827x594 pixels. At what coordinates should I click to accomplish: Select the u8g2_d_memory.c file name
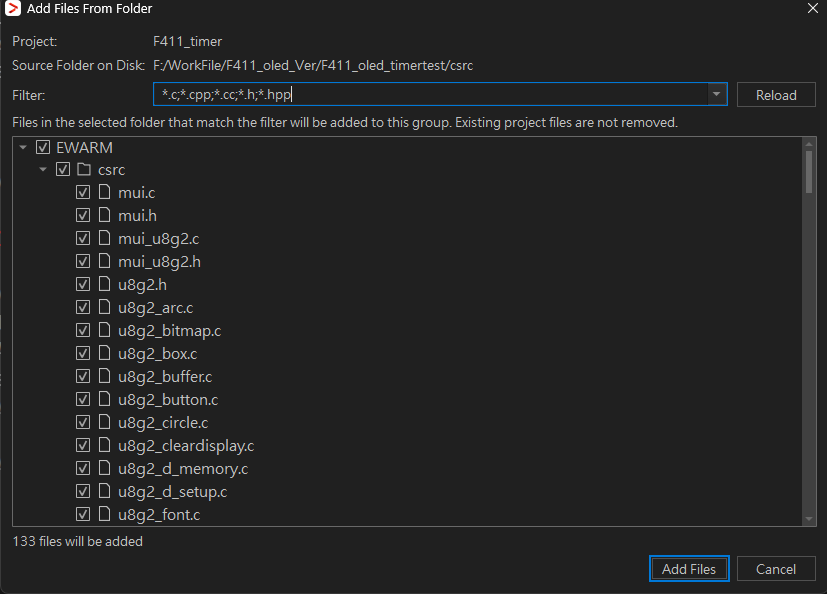click(x=183, y=469)
